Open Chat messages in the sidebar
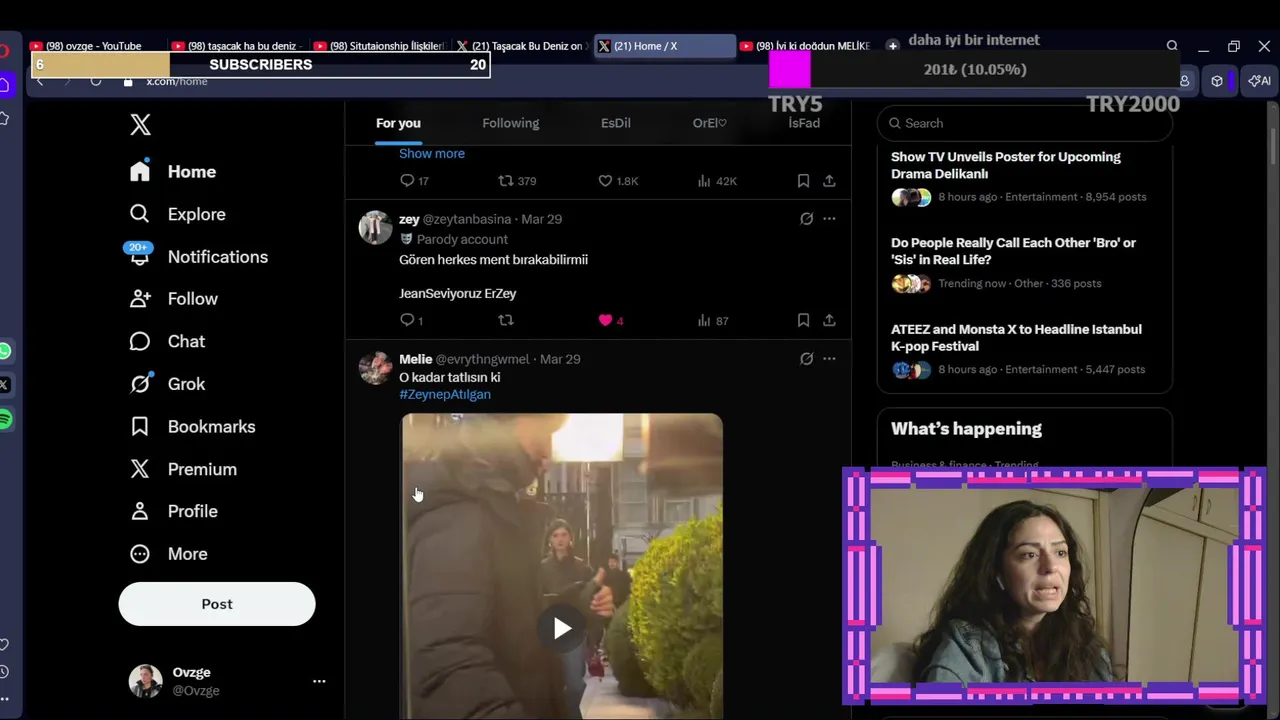Screen dimensions: 1280x720 pyautogui.click(x=167, y=342)
